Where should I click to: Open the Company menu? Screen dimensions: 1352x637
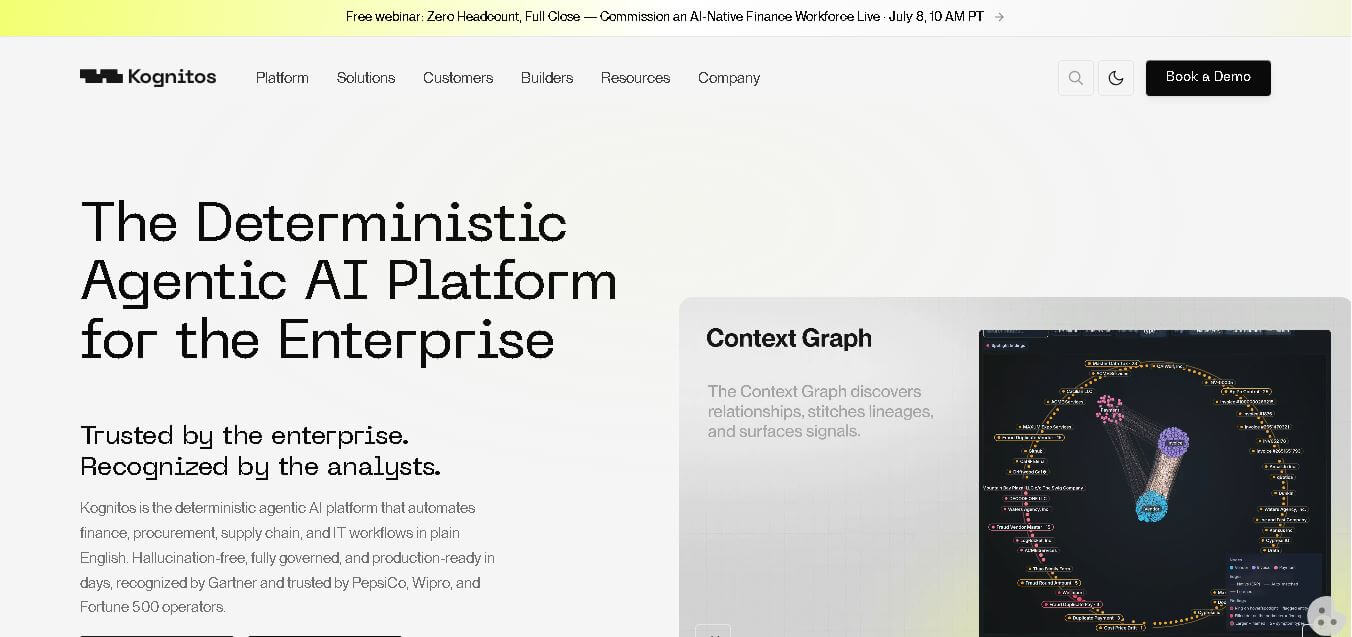(729, 78)
